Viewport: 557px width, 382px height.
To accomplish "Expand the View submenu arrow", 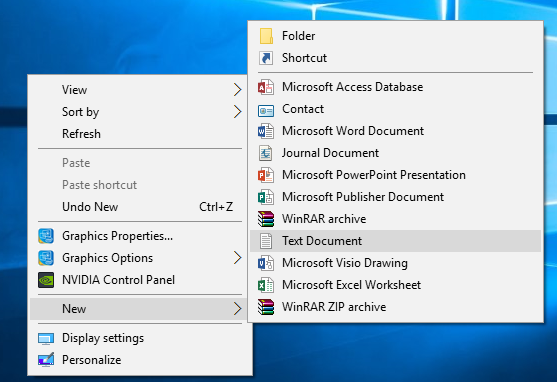I will coord(238,90).
